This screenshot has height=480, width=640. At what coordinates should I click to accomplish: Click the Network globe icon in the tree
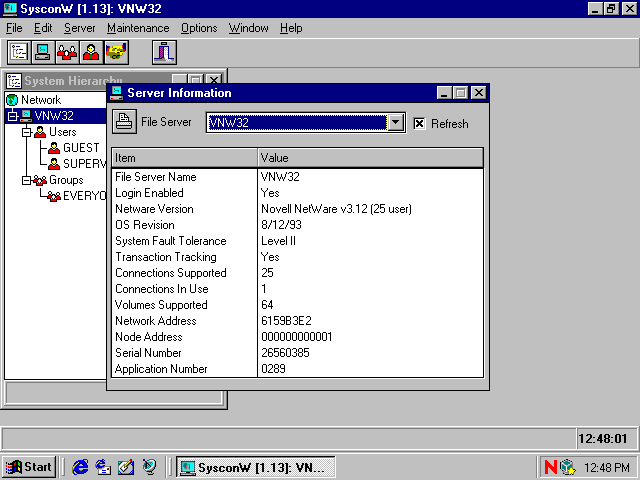(12, 100)
